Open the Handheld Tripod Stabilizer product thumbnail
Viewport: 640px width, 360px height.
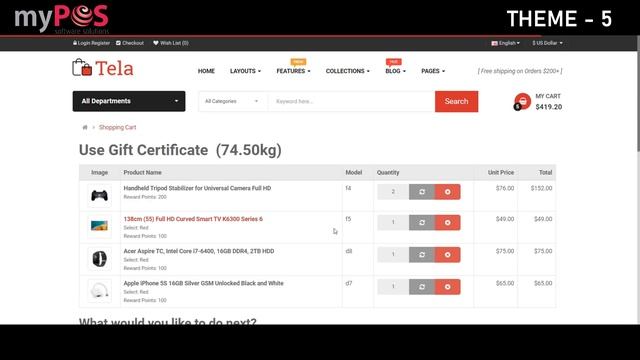point(99,196)
